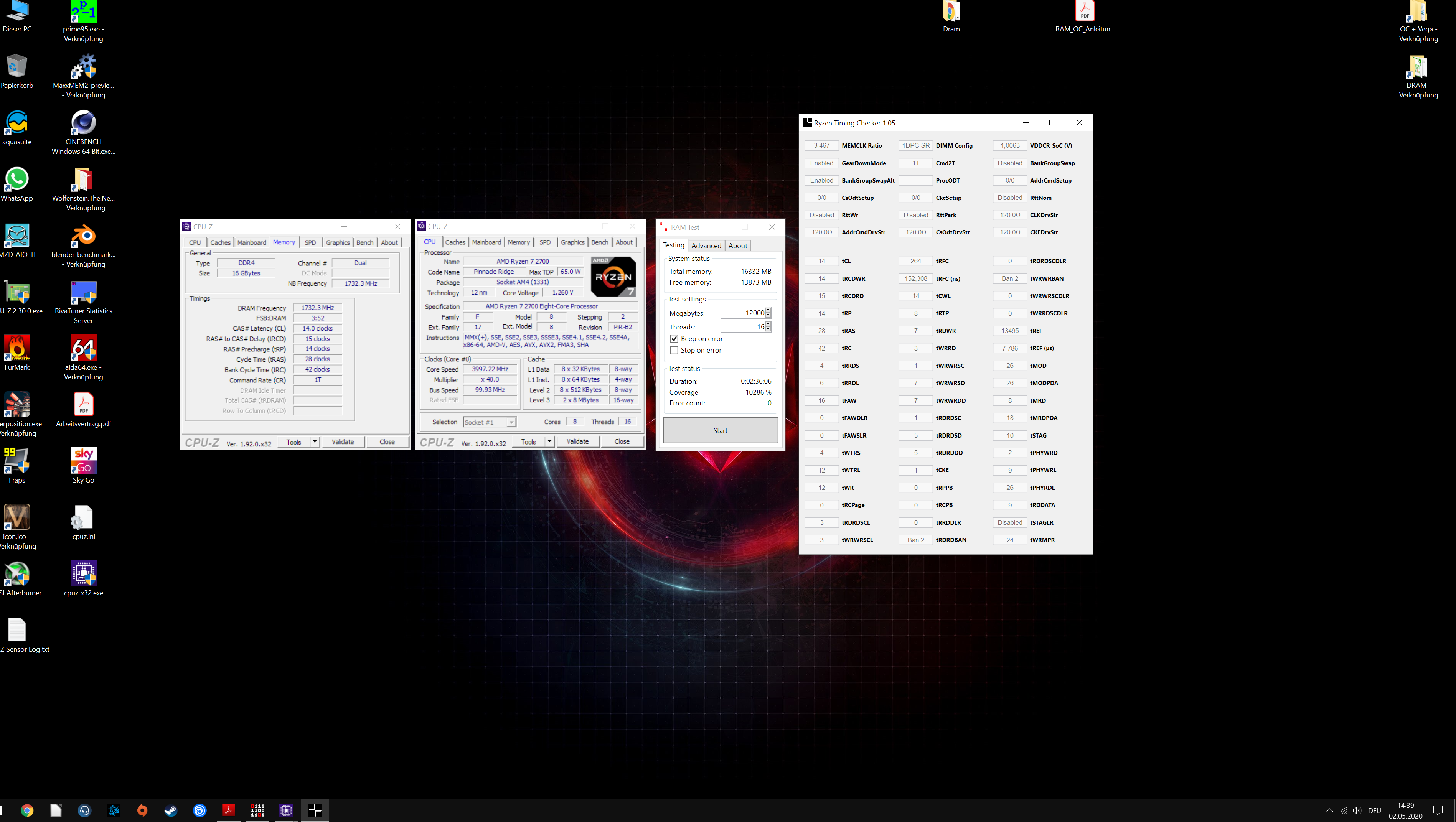Viewport: 1456px width, 822px height.
Task: Launch Google Chrome from taskbar
Action: coord(27,811)
